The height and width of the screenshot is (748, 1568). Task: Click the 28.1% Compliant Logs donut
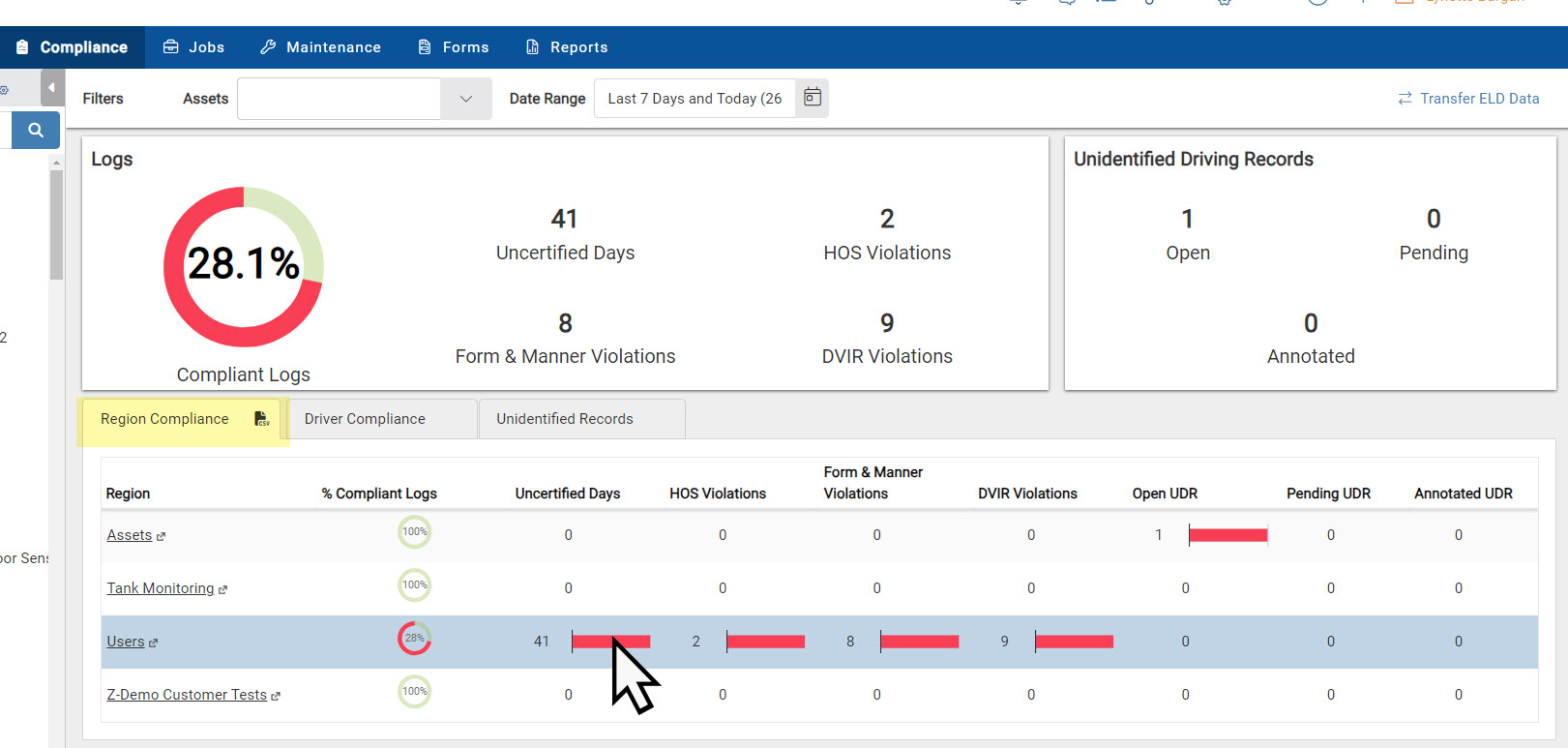[244, 266]
